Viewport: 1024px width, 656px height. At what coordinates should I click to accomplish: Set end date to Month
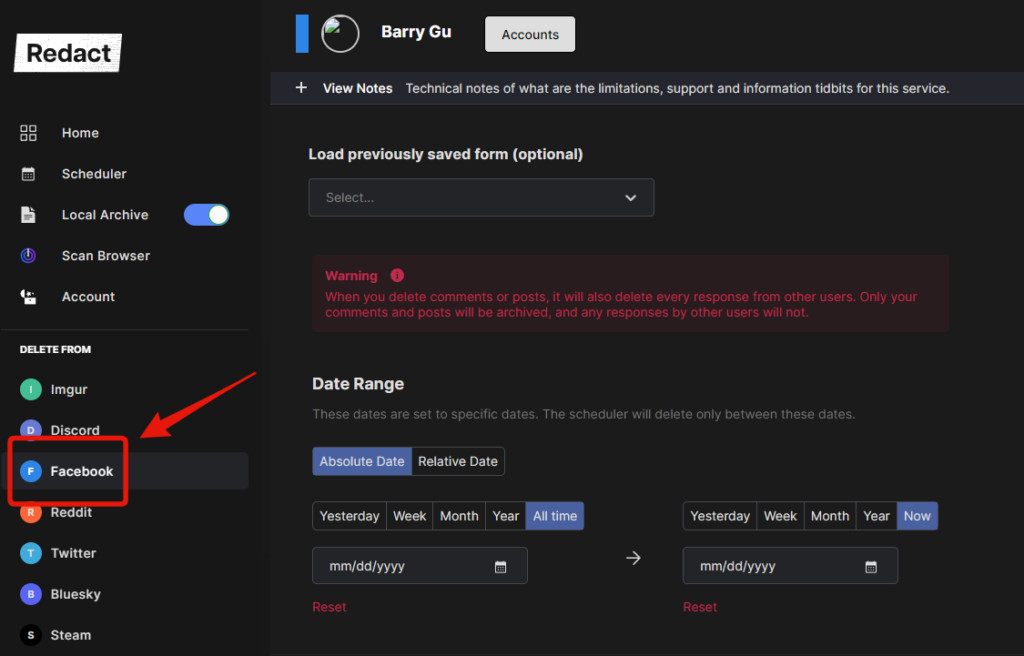(x=830, y=516)
